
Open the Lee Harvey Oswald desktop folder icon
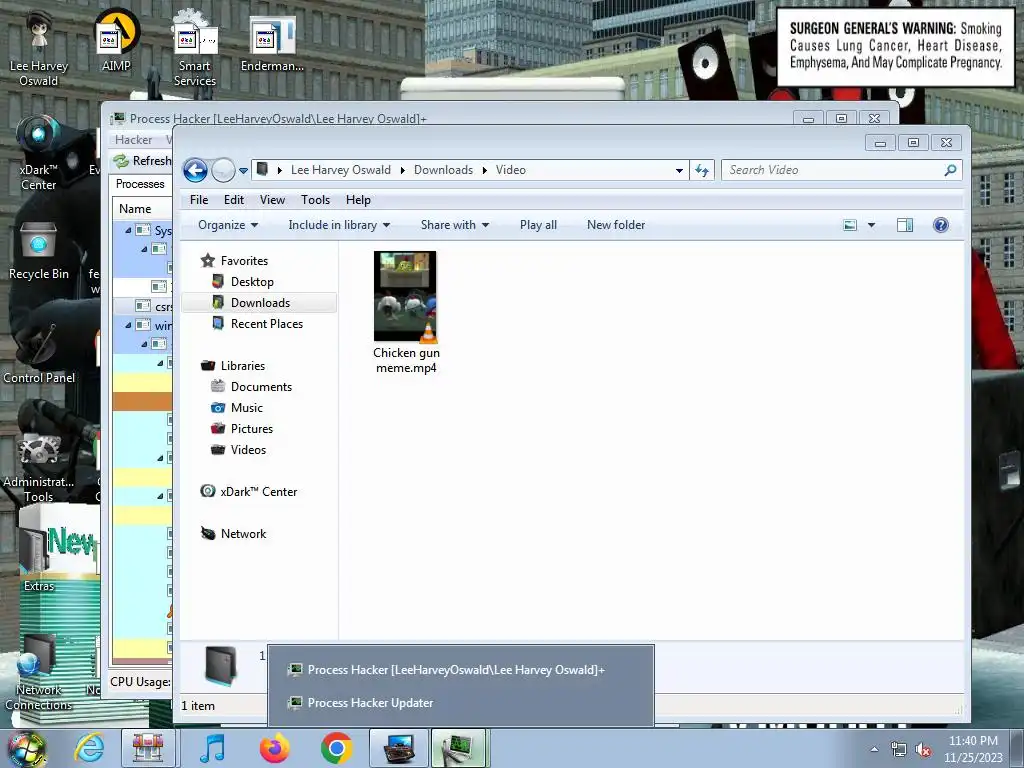[39, 50]
